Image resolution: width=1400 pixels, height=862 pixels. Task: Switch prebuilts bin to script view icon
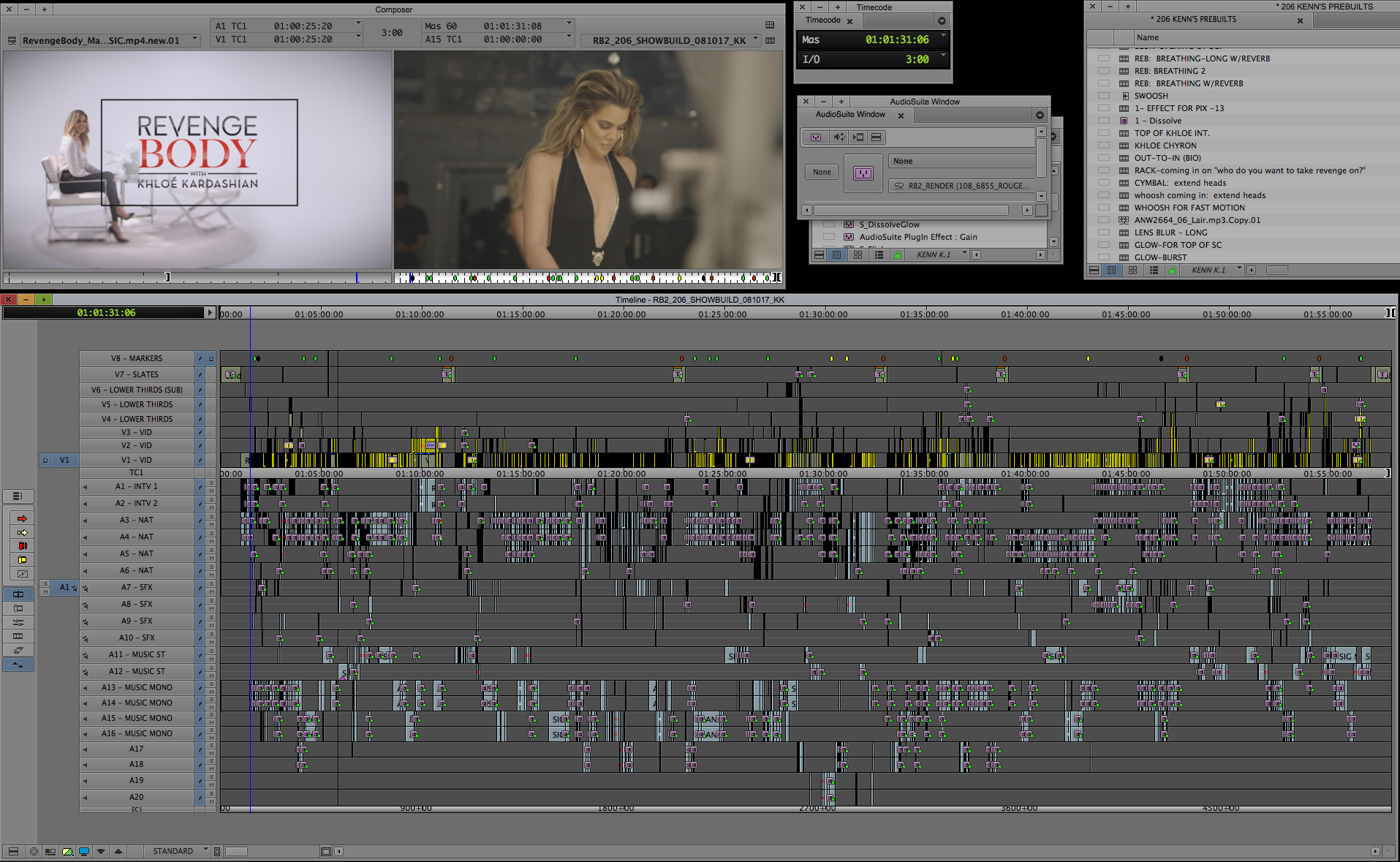[1154, 271]
